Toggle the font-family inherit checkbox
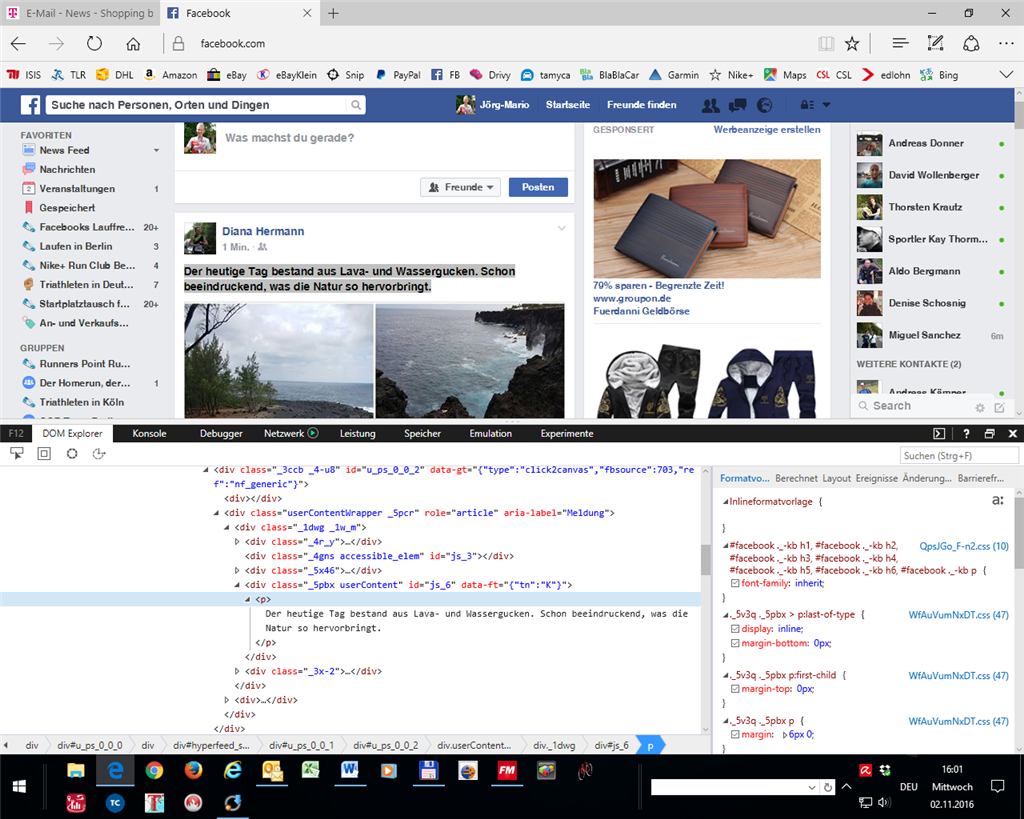1024x819 pixels. [x=735, y=583]
